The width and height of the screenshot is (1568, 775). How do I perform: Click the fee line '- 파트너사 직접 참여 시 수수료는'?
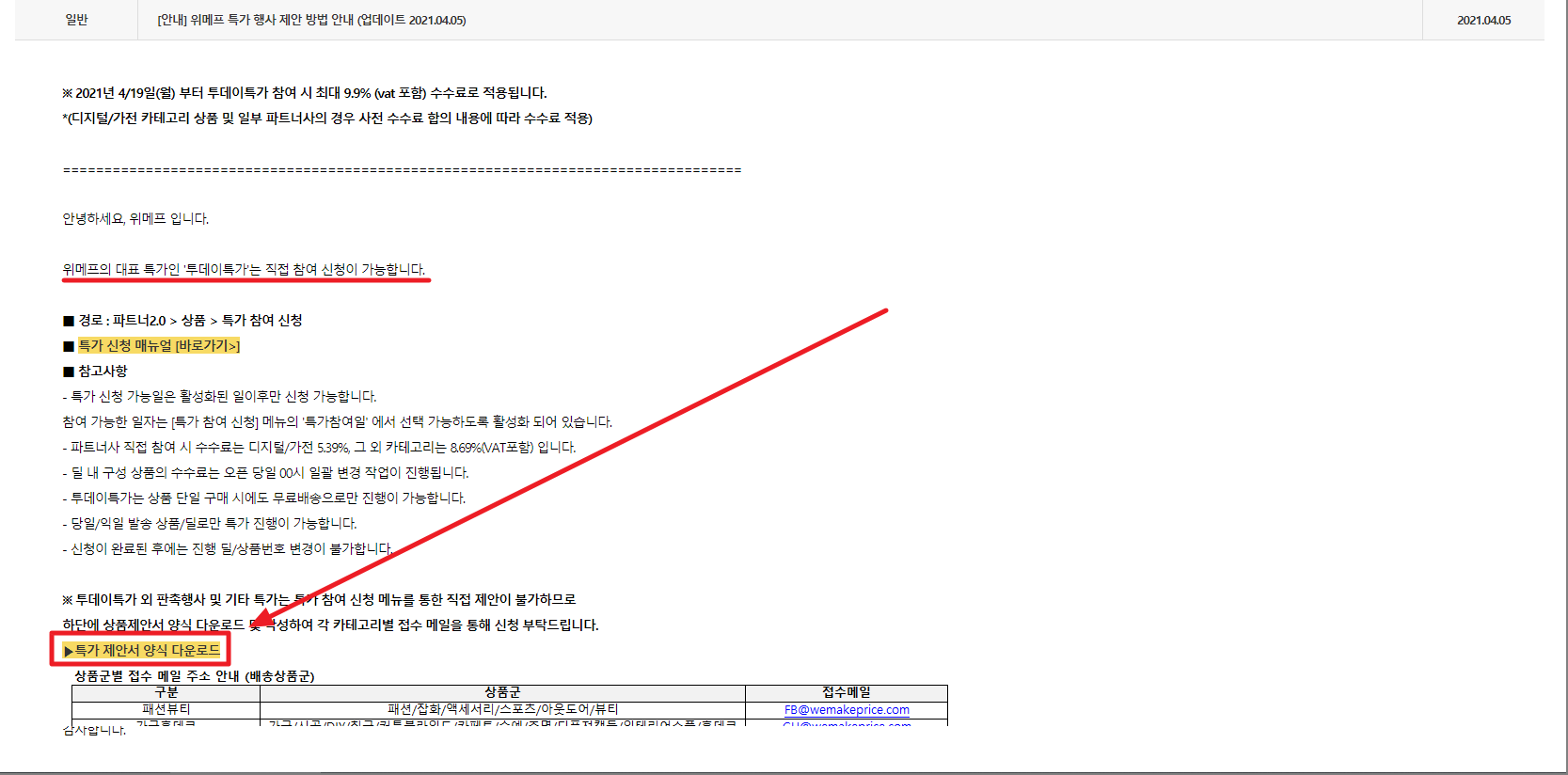coord(319,448)
